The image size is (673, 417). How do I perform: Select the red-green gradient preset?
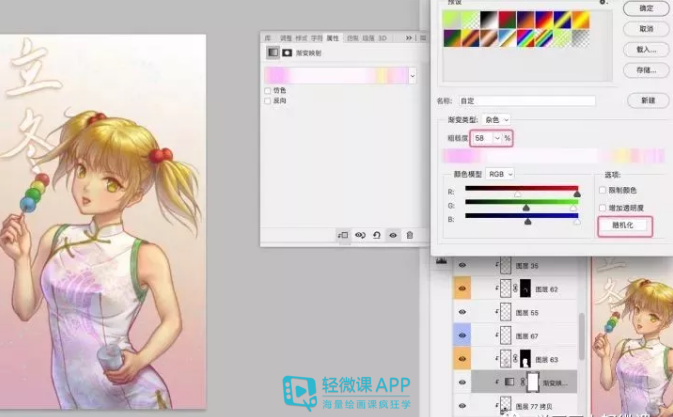tap(507, 20)
